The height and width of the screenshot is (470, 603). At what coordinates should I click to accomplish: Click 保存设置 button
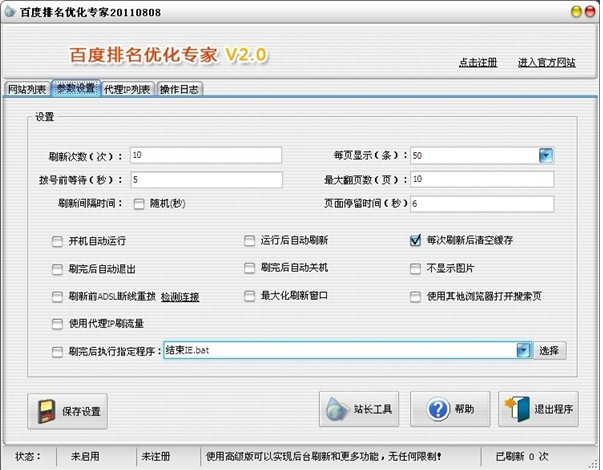click(x=68, y=412)
